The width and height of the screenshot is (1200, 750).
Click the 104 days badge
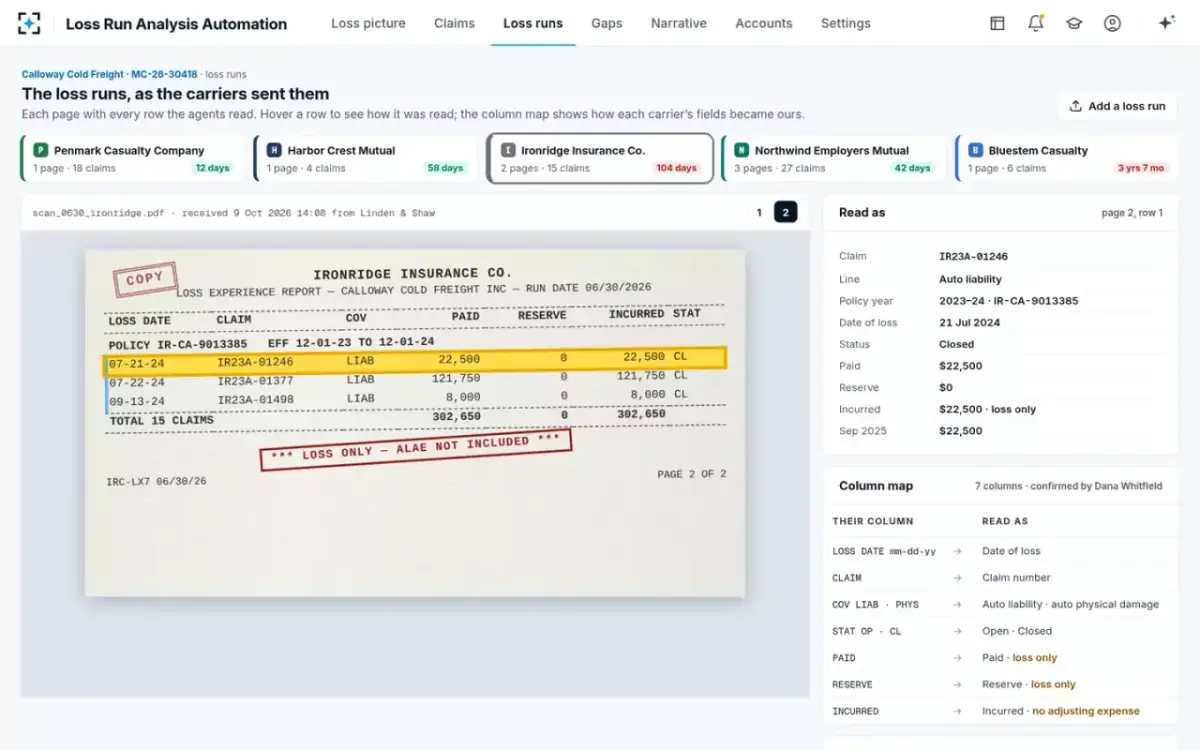(677, 168)
